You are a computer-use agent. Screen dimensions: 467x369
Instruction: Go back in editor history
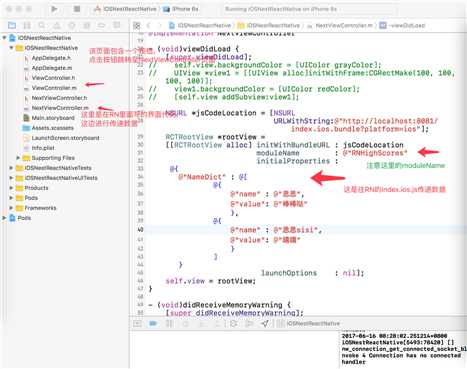point(149,26)
